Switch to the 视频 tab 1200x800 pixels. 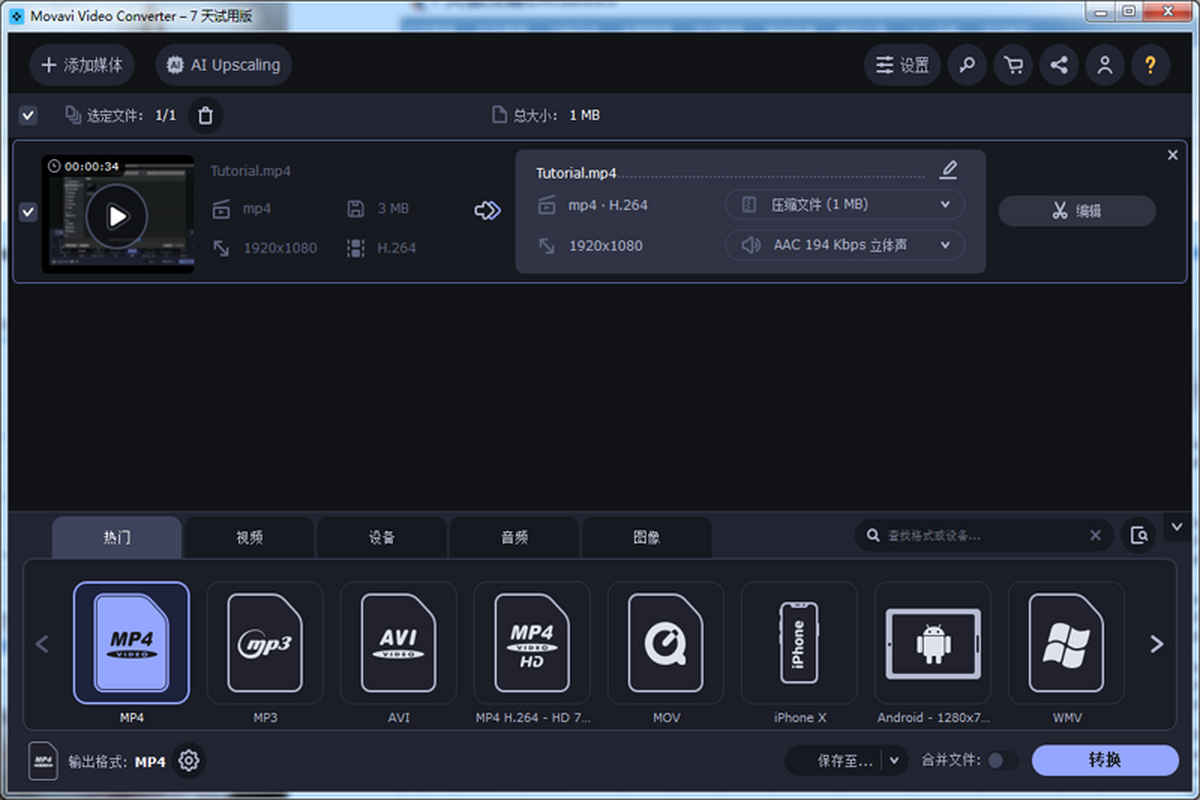point(250,537)
